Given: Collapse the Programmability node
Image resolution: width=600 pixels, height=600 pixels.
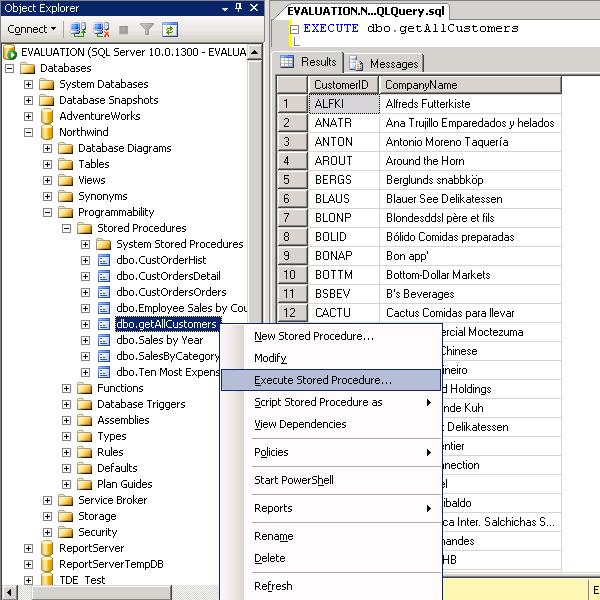Looking at the screenshot, I should (x=47, y=212).
